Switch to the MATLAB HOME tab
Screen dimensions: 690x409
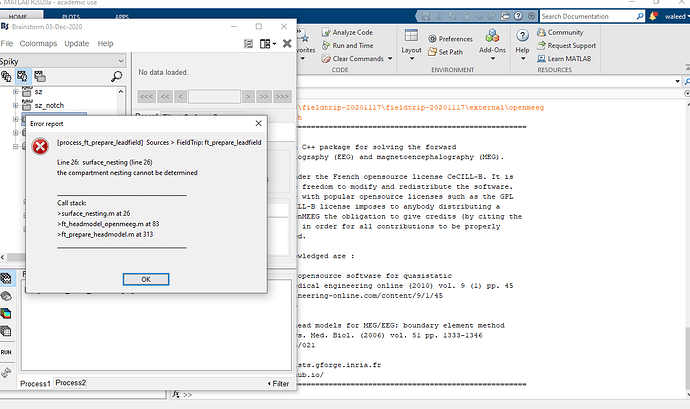(18, 16)
